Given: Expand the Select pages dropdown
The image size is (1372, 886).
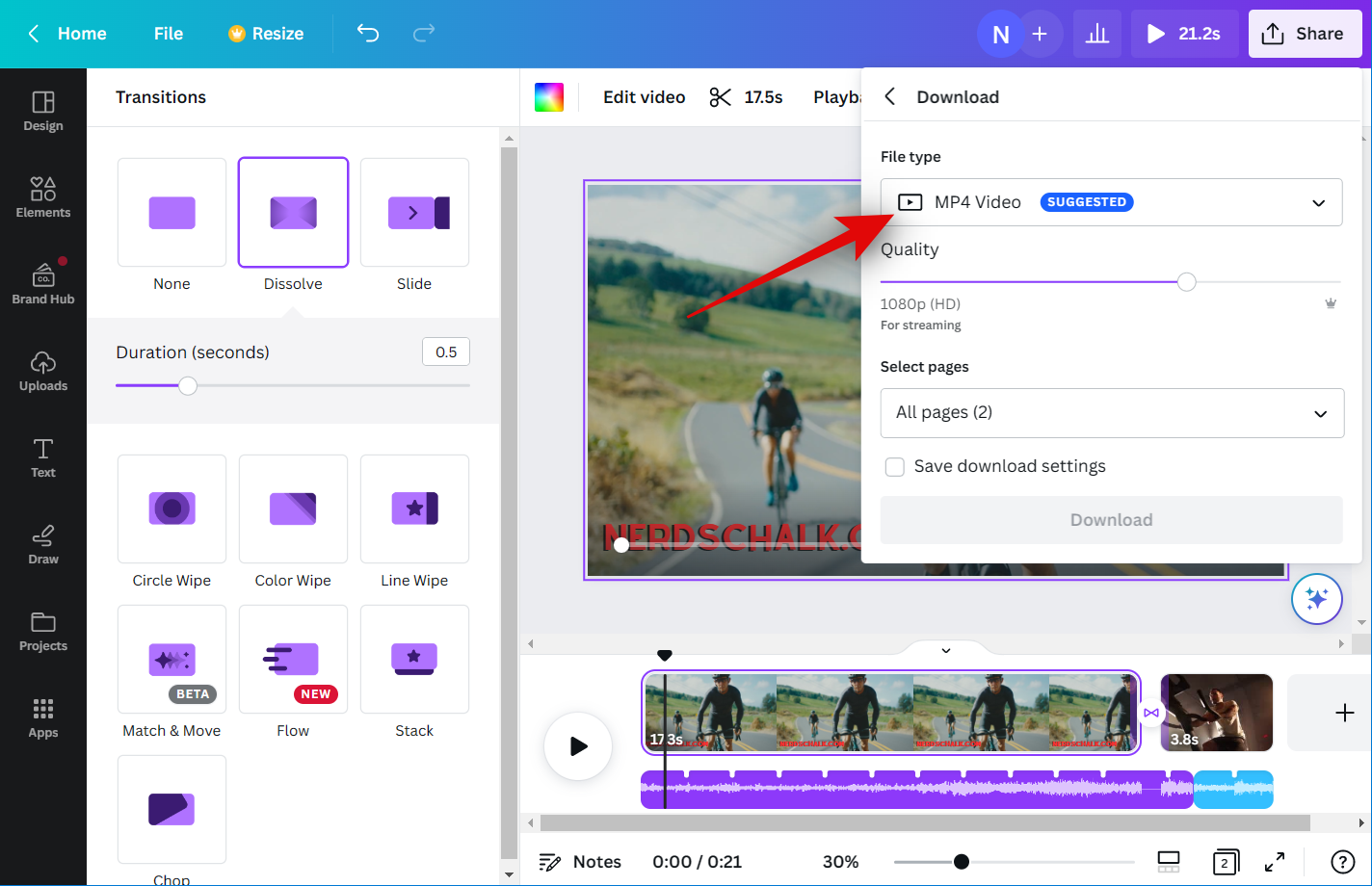Looking at the screenshot, I should click(1112, 413).
